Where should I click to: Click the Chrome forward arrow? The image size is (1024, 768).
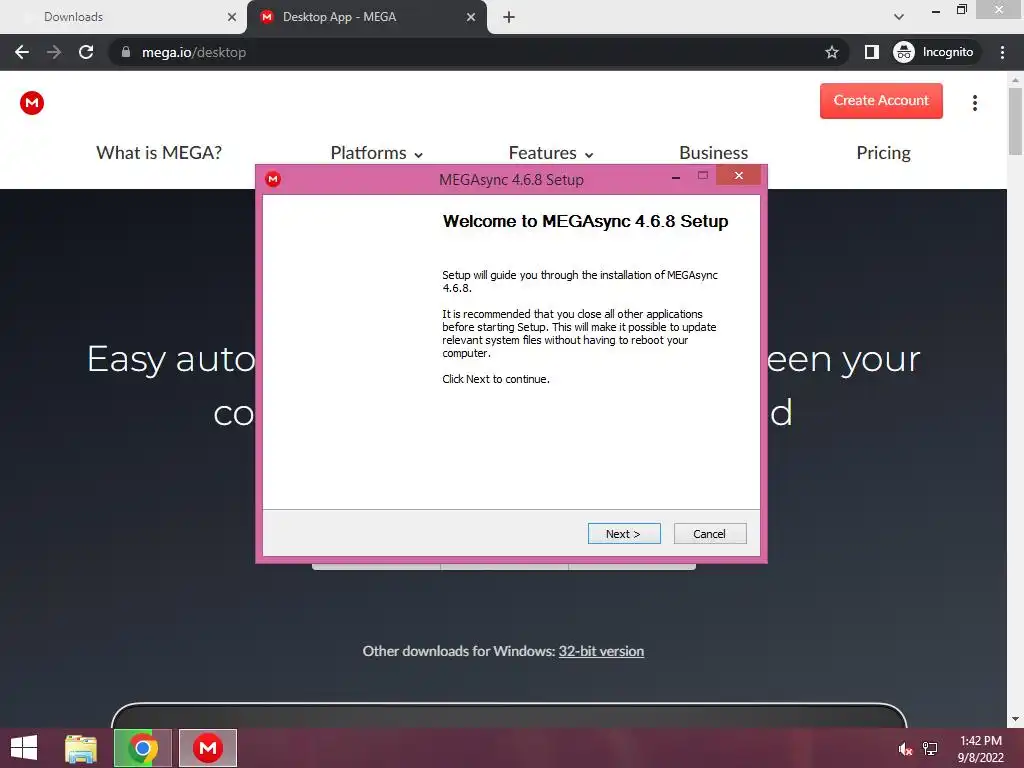[x=54, y=52]
